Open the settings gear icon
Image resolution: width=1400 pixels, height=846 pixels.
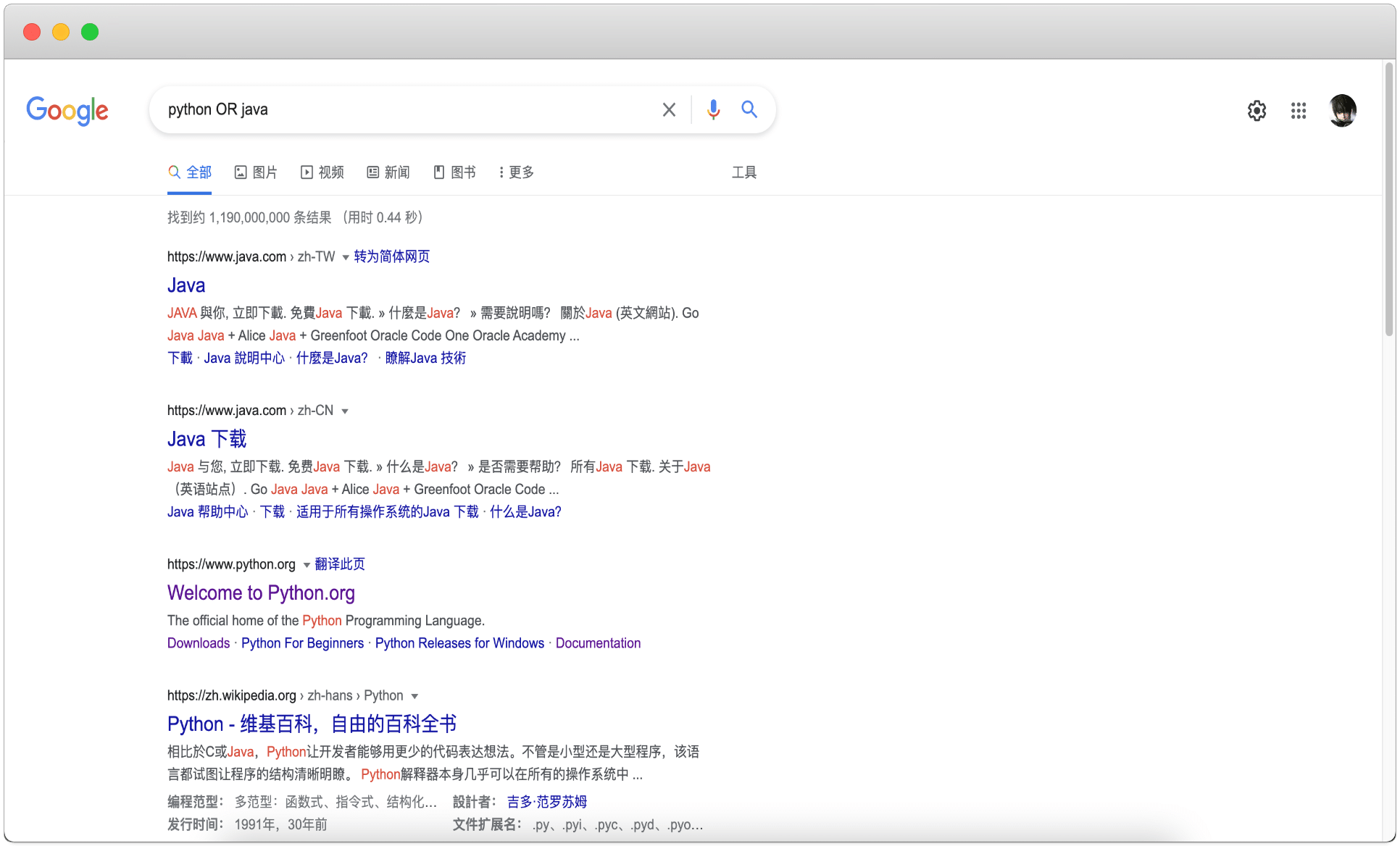point(1257,111)
